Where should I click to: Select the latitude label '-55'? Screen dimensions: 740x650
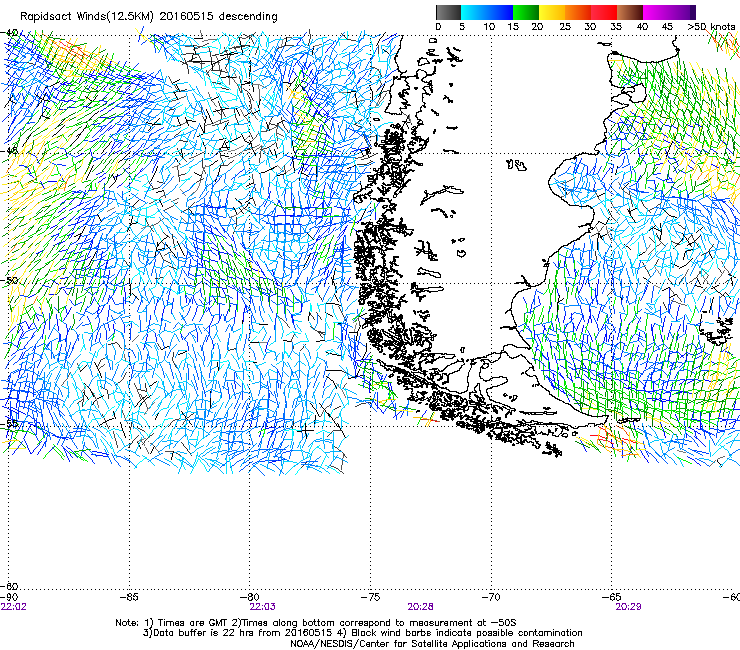[9, 423]
